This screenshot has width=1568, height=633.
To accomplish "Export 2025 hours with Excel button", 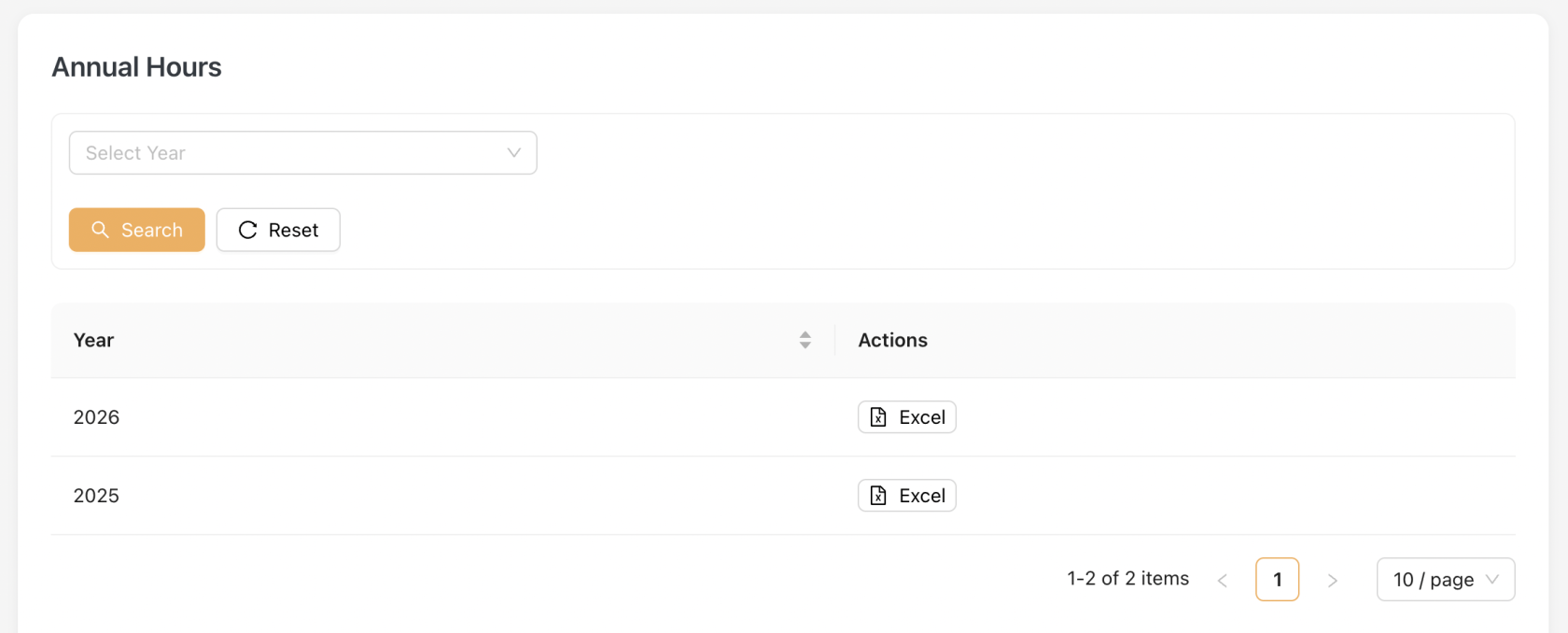I will (x=907, y=496).
